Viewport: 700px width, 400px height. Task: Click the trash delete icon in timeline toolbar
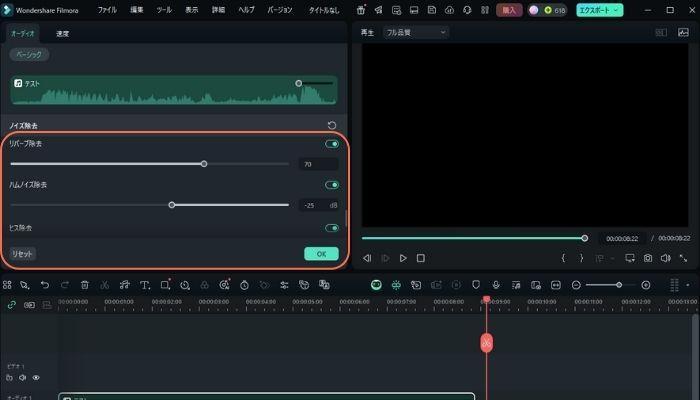click(84, 285)
